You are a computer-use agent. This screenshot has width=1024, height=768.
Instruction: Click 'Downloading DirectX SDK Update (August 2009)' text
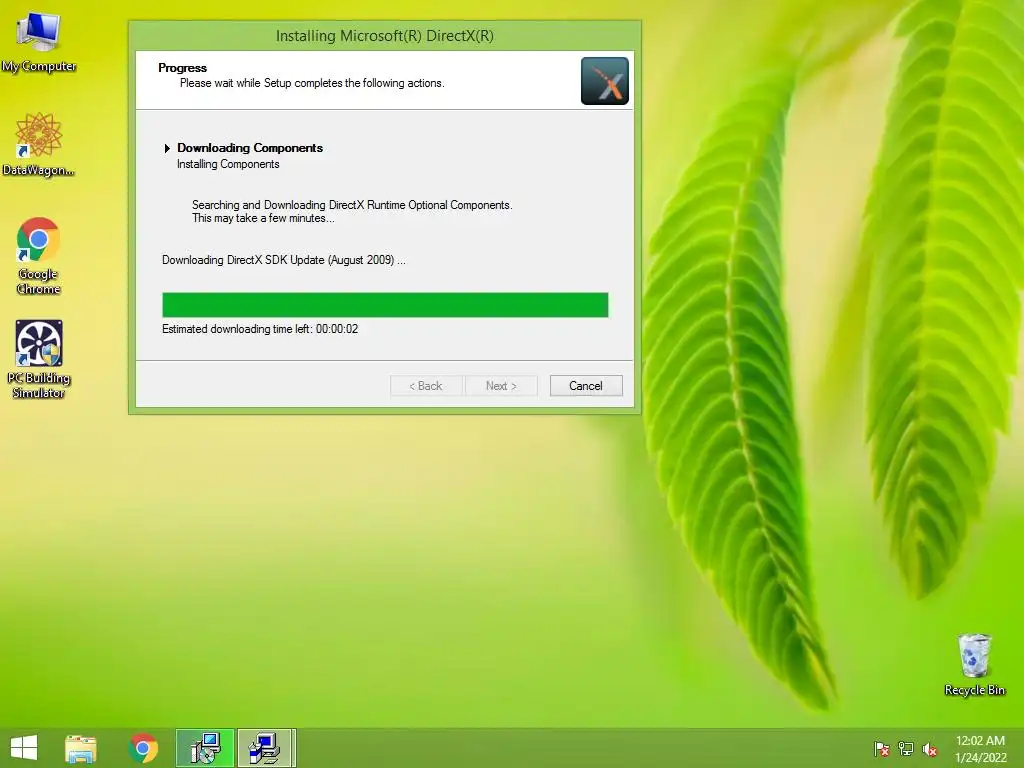click(x=283, y=260)
